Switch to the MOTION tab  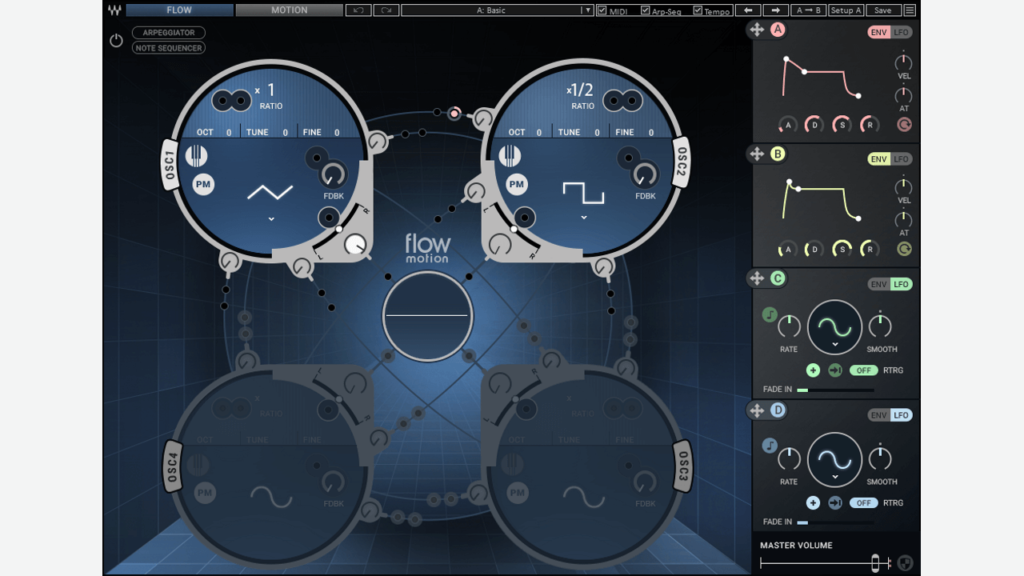pyautogui.click(x=289, y=10)
